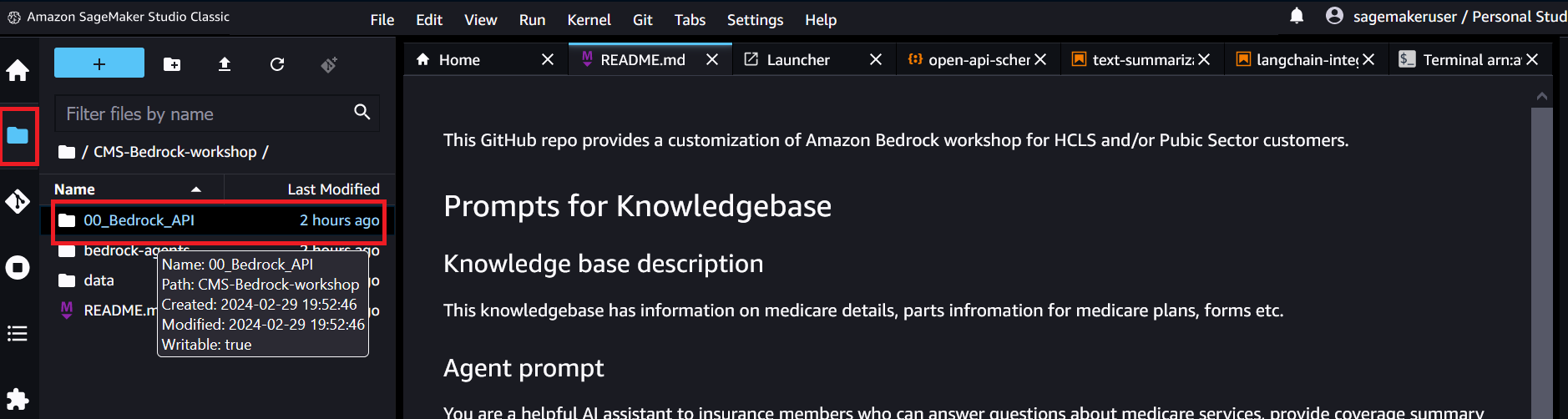Close the Terminal tab
This screenshot has width=1568, height=419.
(1532, 59)
